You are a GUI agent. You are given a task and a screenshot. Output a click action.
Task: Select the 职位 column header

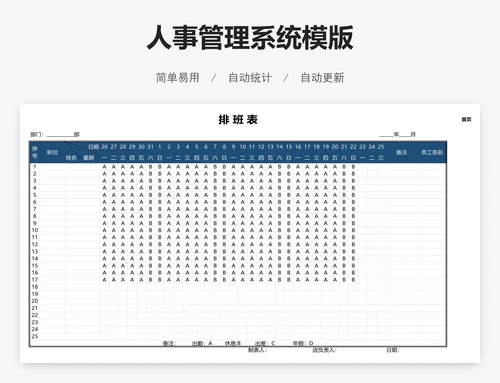click(x=52, y=152)
